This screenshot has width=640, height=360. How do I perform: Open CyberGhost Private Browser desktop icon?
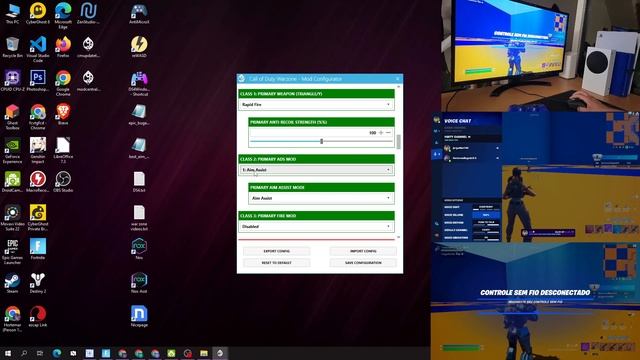(x=38, y=218)
